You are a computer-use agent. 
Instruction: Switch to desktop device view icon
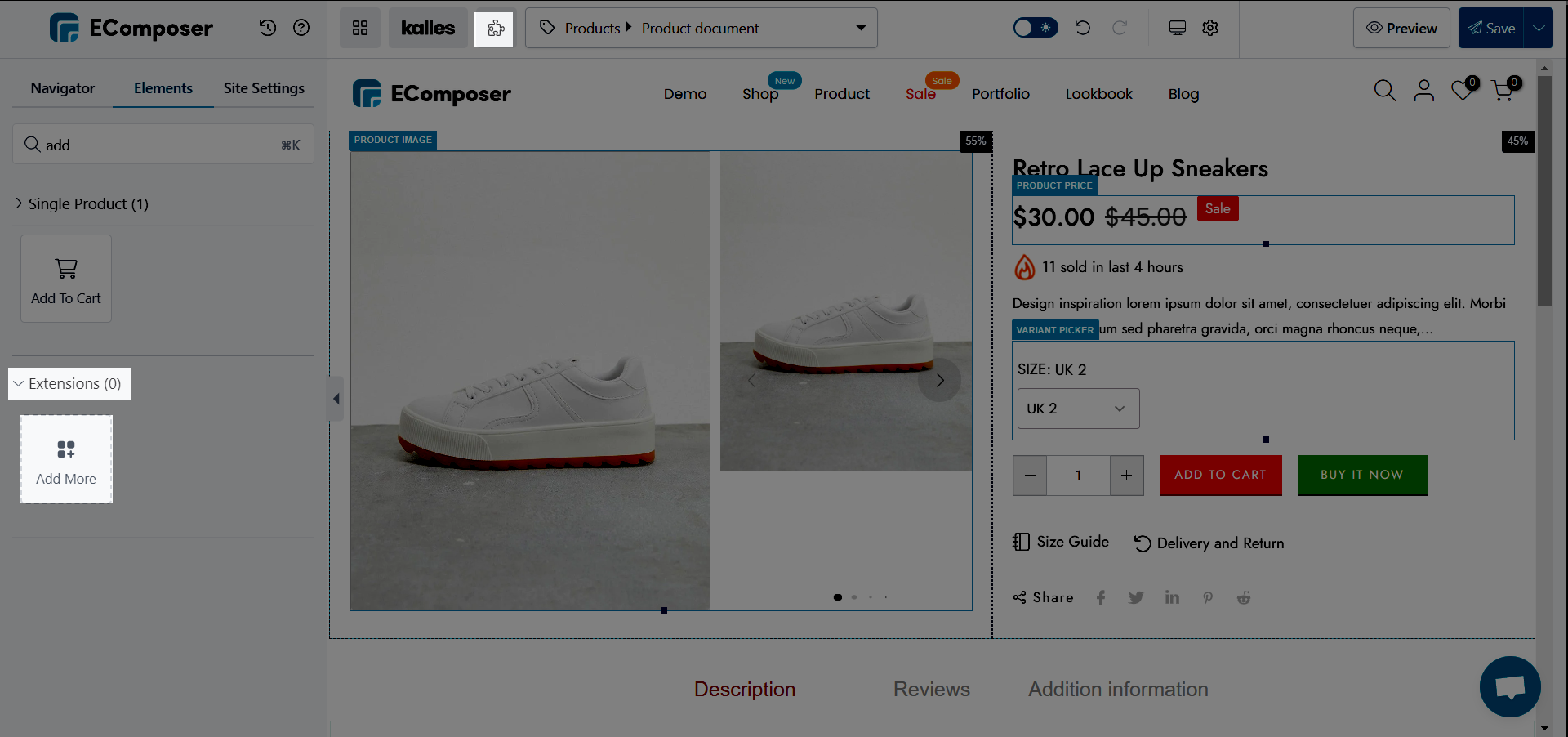pyautogui.click(x=1177, y=28)
